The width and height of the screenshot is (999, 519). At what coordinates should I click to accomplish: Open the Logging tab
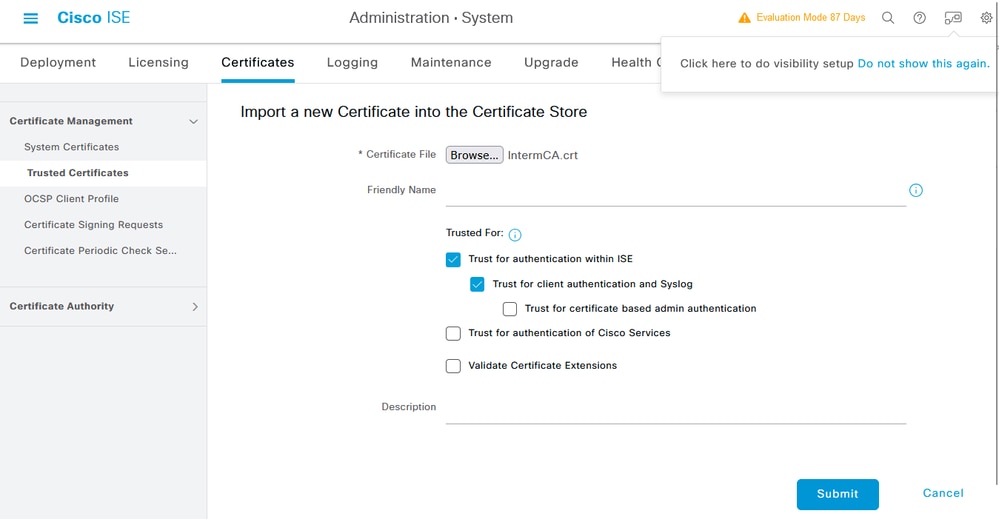coord(352,62)
